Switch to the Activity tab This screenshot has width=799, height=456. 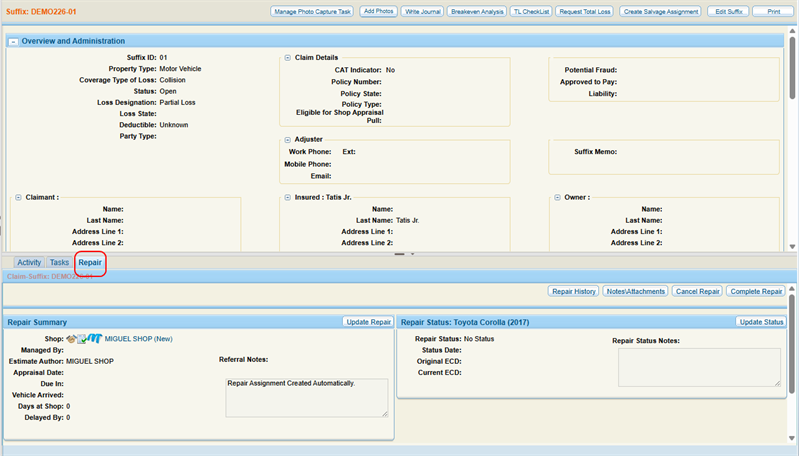tap(29, 262)
